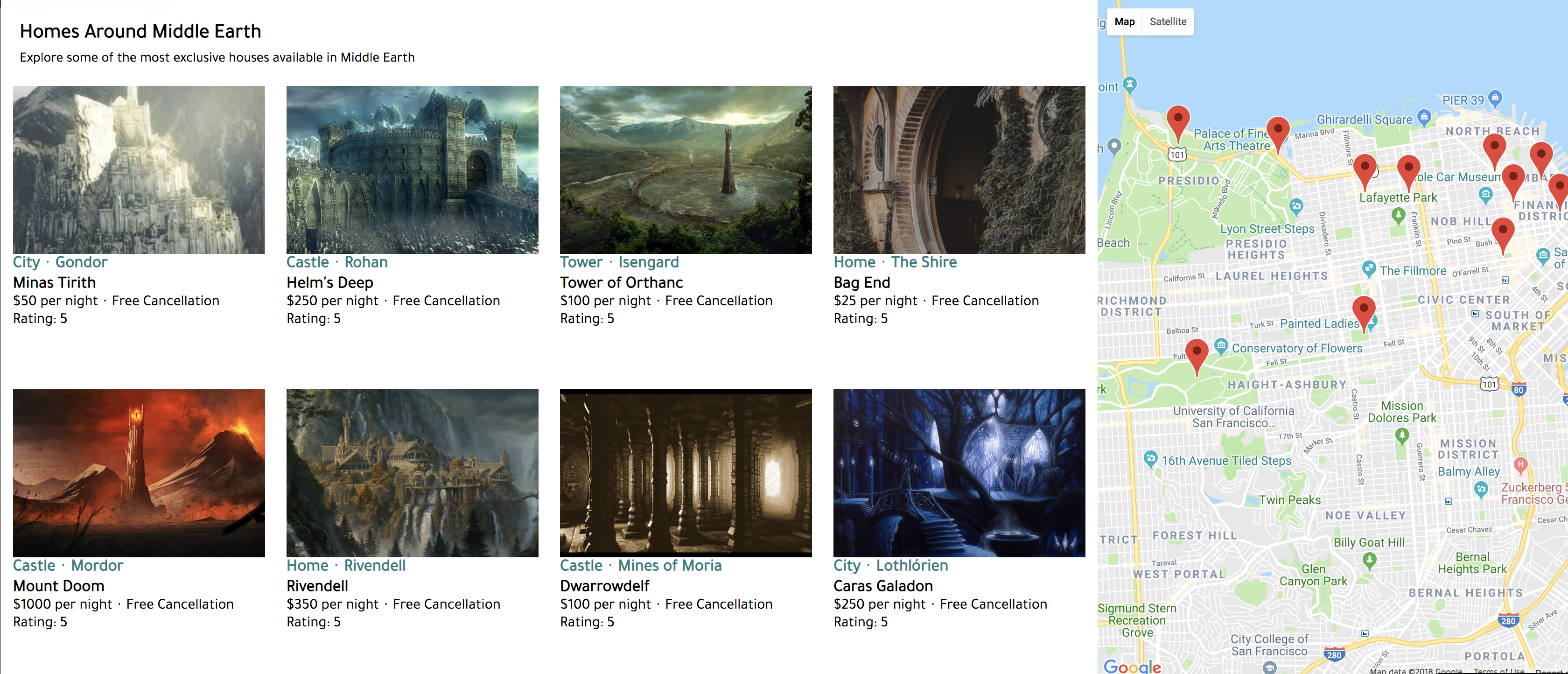The width and height of the screenshot is (1568, 674).
Task: Open the Caras Galadon image
Action: pos(959,473)
